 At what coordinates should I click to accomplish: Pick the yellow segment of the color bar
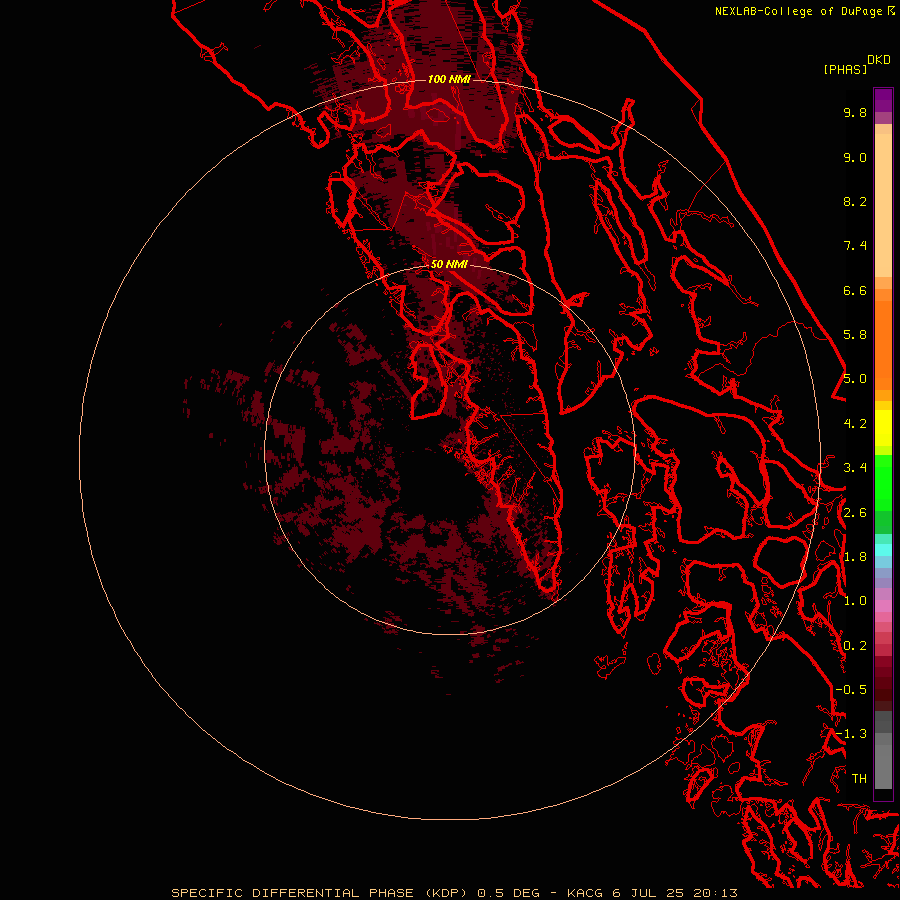883,428
